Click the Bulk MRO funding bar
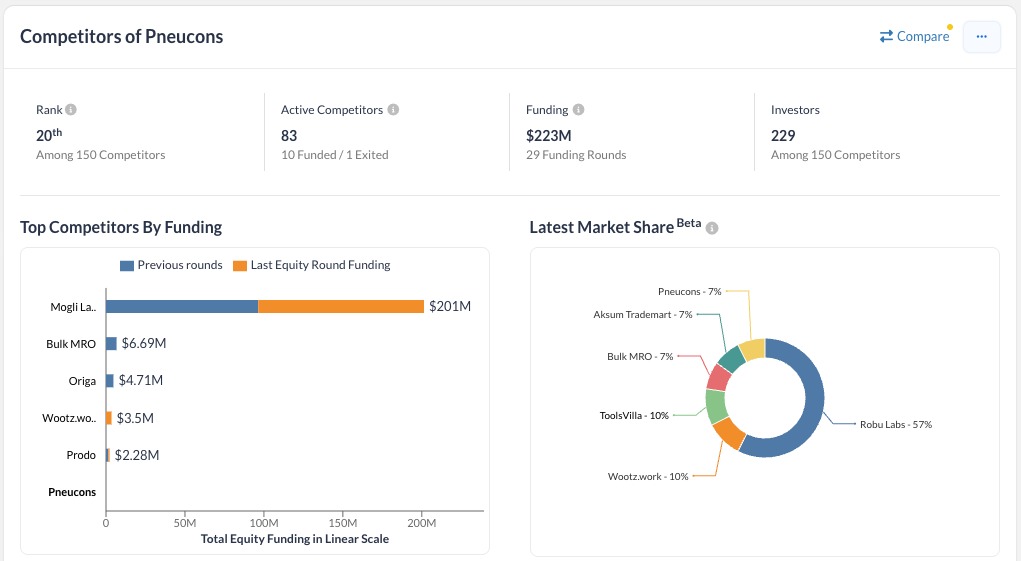The height and width of the screenshot is (561, 1021). tap(111, 344)
